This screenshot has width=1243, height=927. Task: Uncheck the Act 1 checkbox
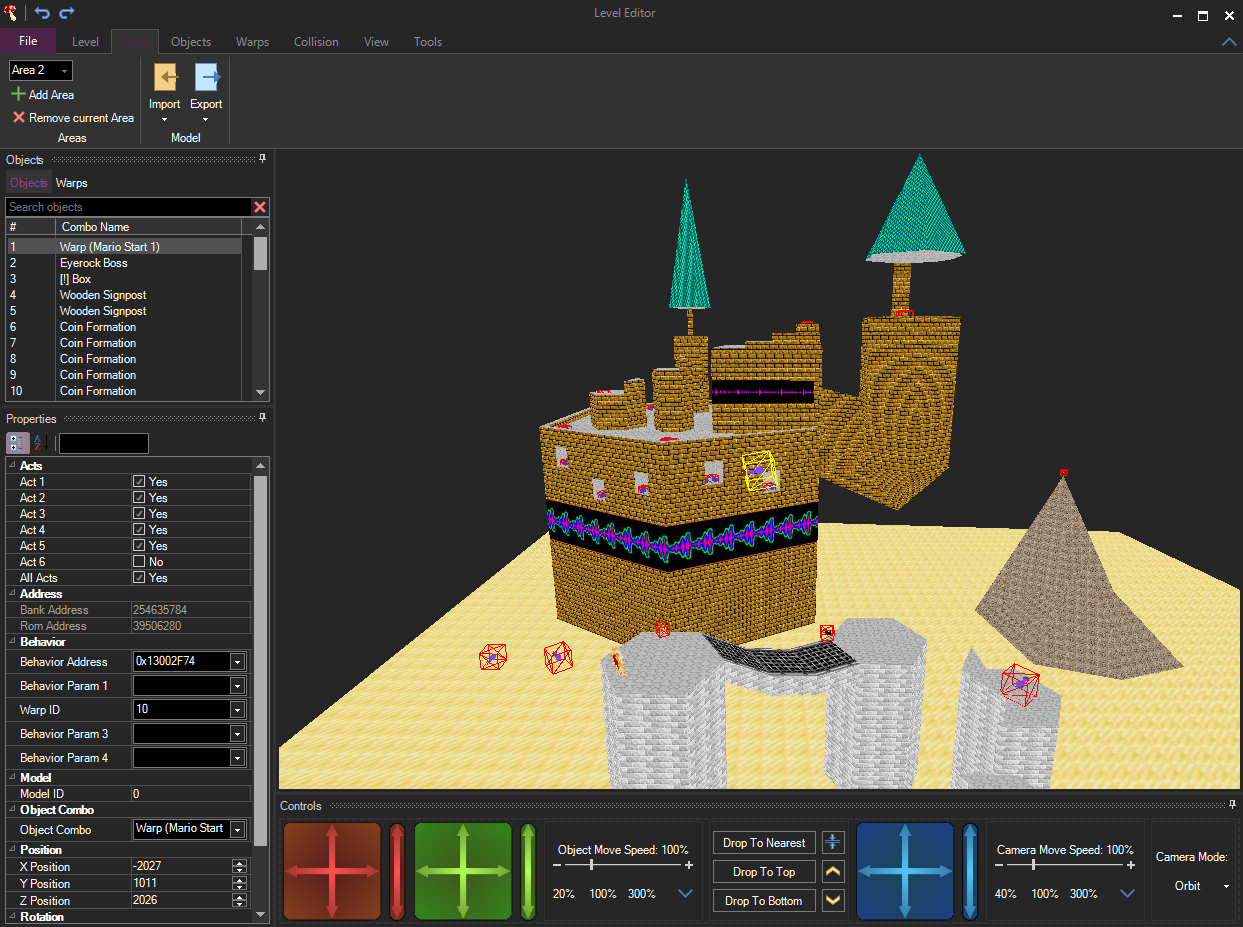(139, 482)
